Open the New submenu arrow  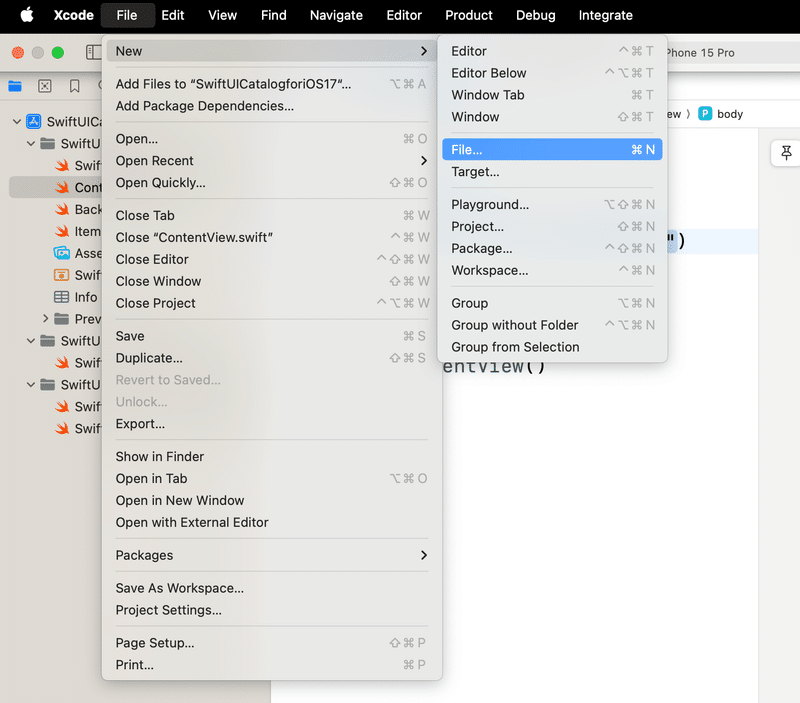423,51
